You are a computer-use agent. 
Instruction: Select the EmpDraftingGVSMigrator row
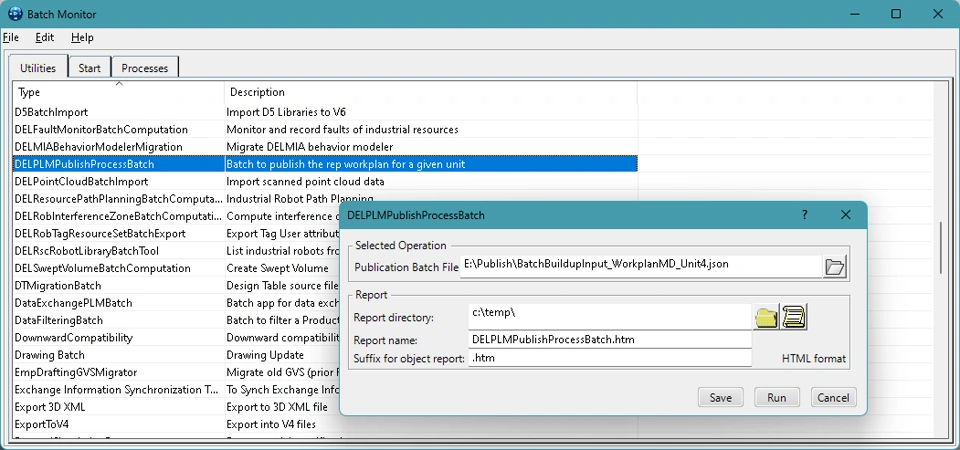[x=119, y=372]
